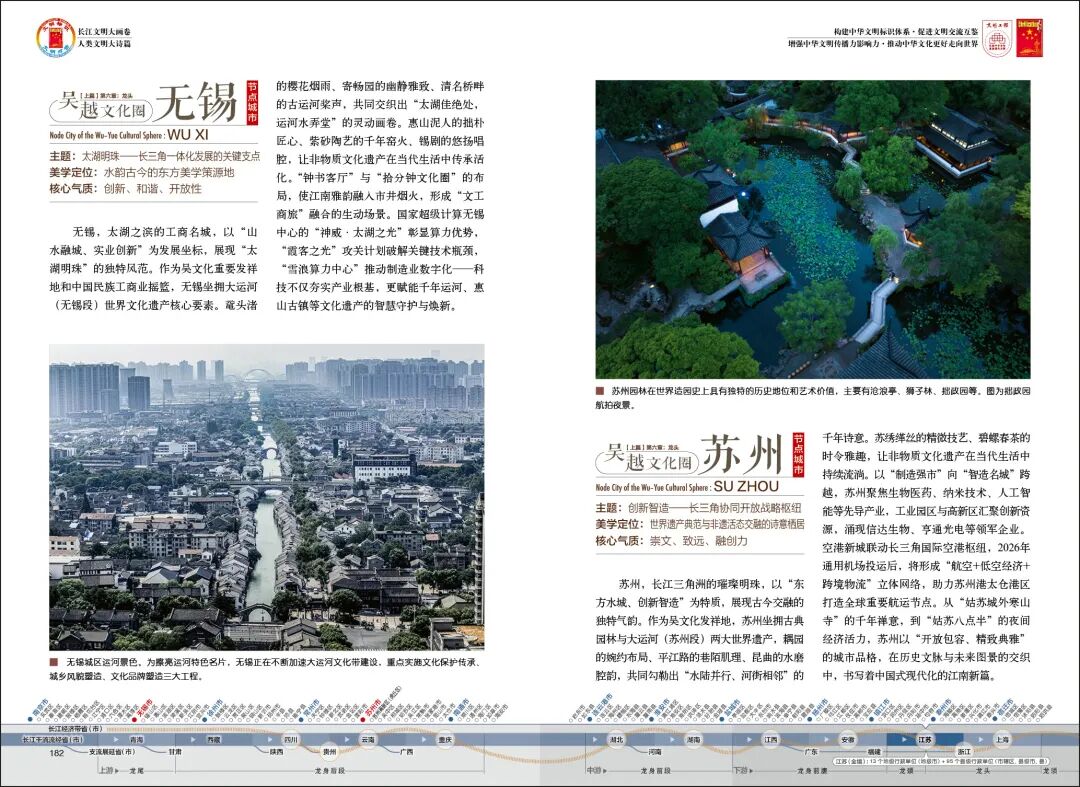This screenshot has height=787, width=1080.
Task: Click the 吴越文化圈 cartouche beside the 苏州 title
Action: click(x=646, y=457)
